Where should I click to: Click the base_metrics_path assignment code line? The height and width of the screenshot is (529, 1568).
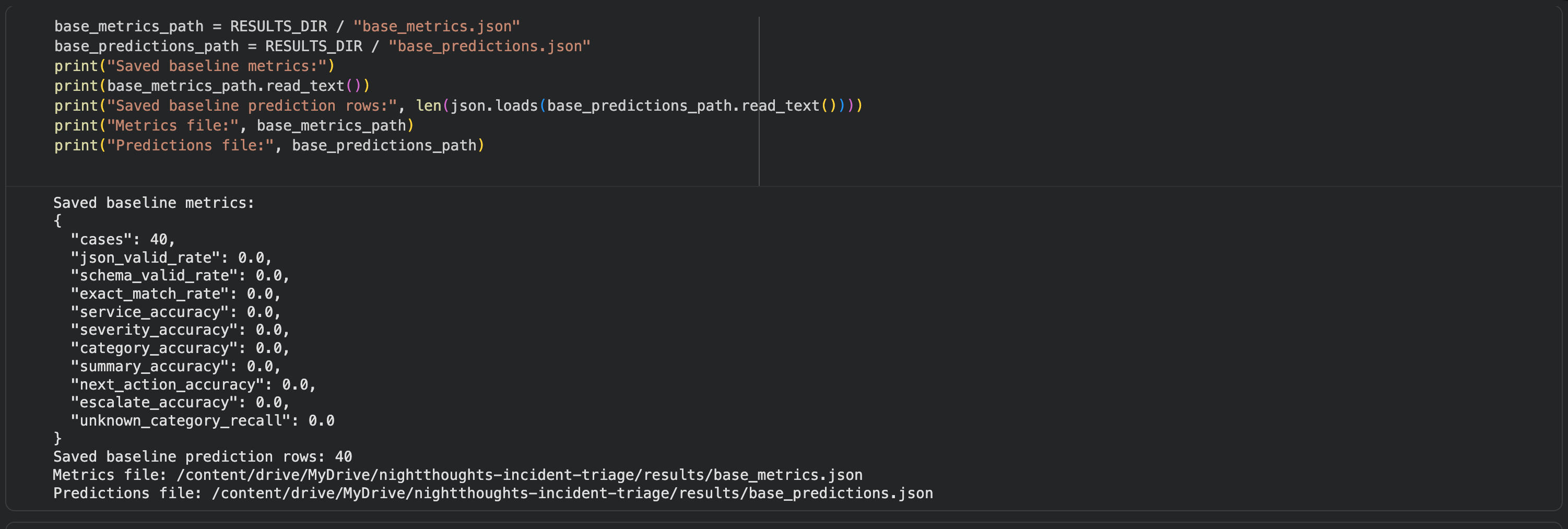(x=287, y=26)
